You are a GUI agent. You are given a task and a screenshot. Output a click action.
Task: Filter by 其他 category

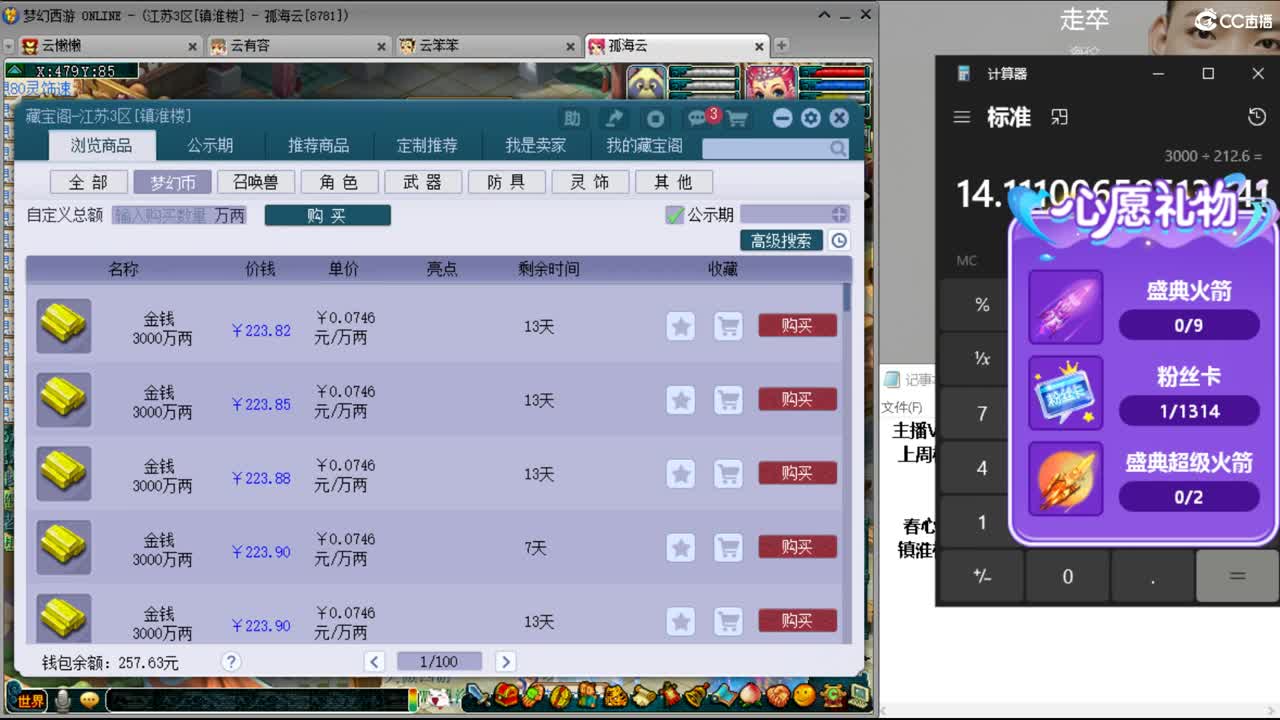(674, 182)
